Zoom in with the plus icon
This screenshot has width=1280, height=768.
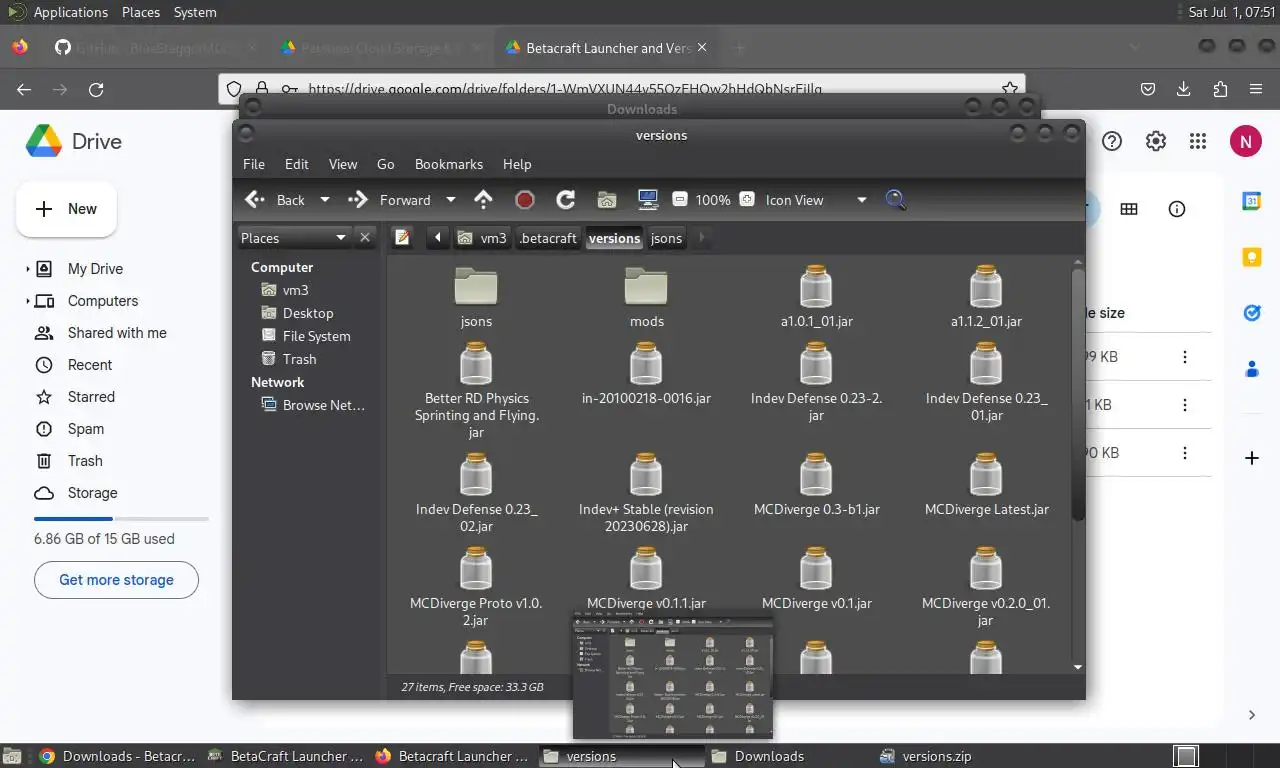pos(746,200)
